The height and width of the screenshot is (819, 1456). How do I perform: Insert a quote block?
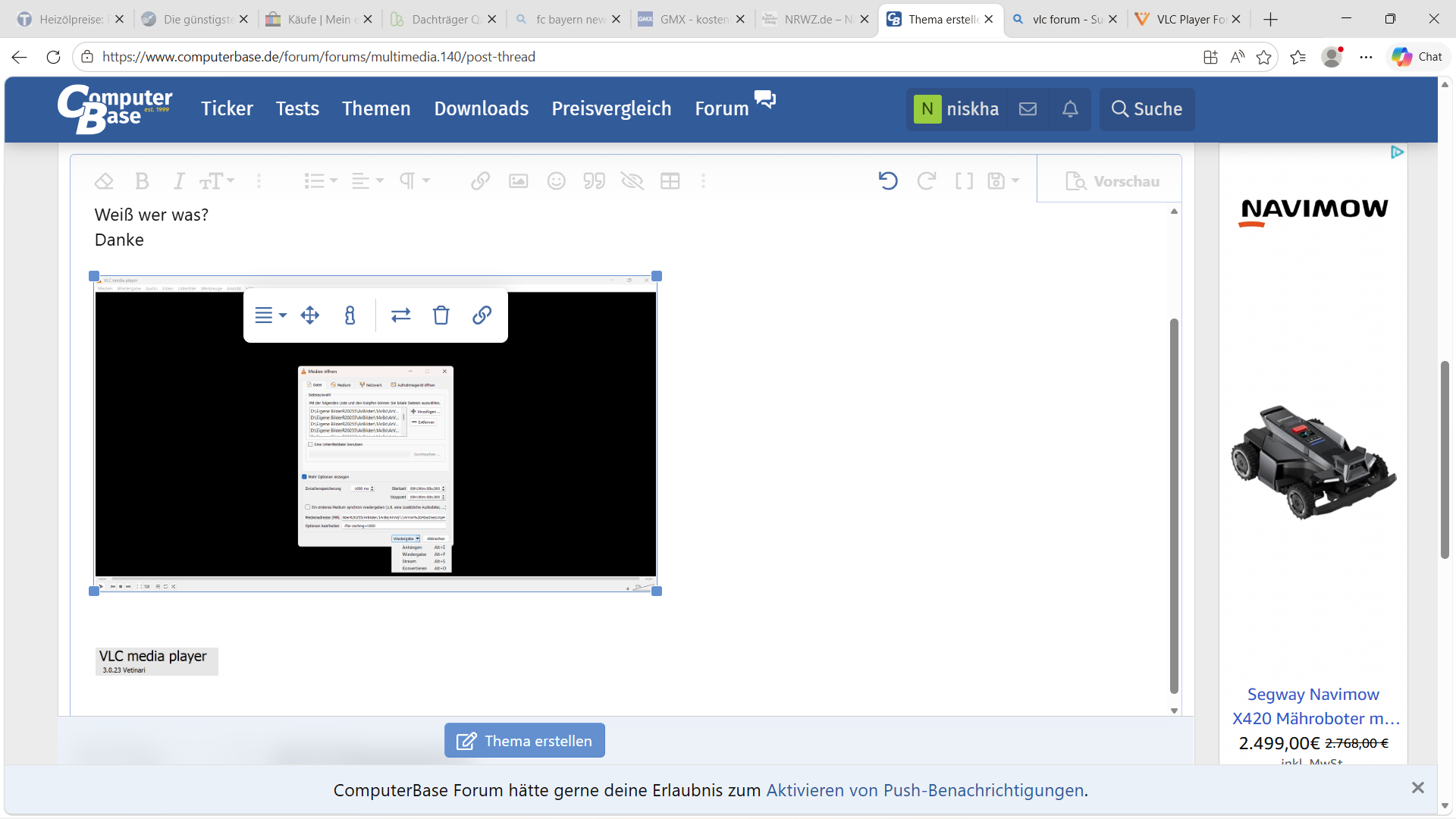595,181
